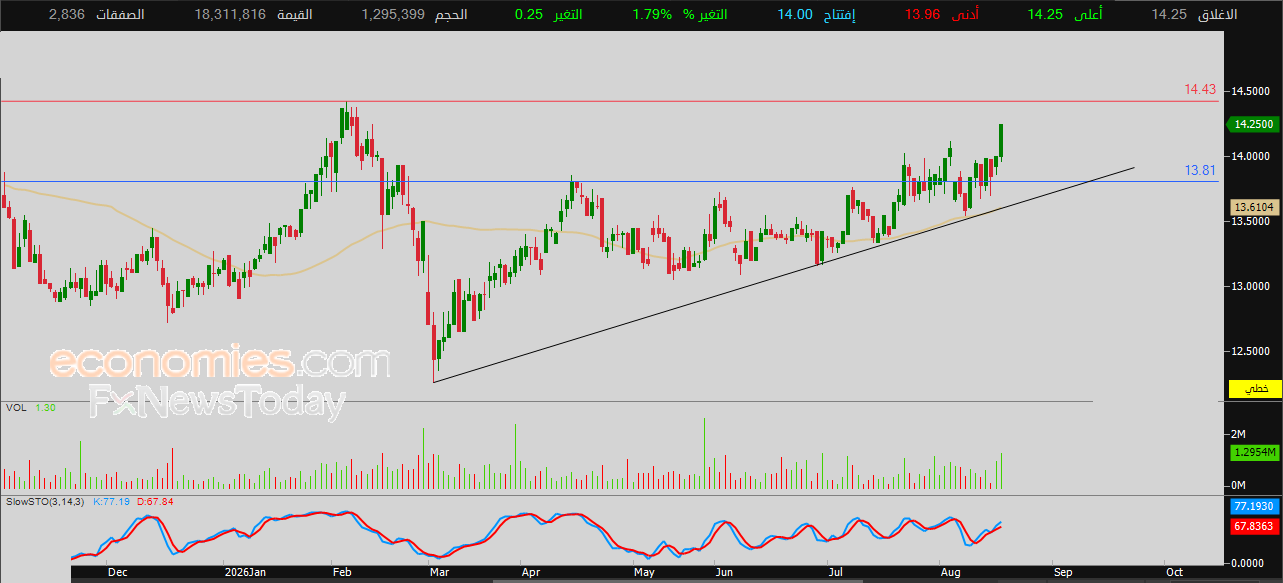
Task: Select the blue 13.81 support level label
Action: (x=1200, y=171)
